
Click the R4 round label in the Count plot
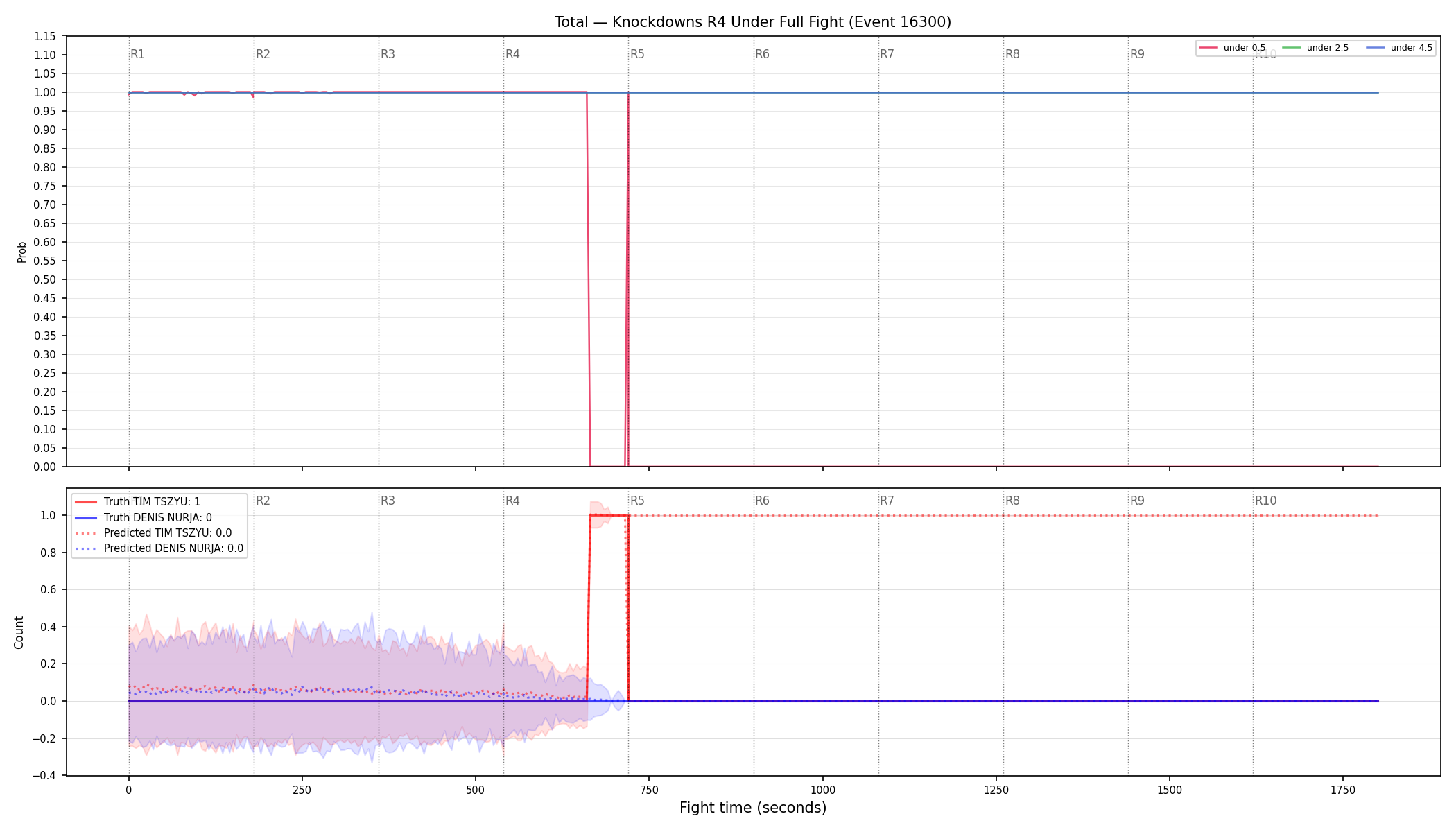(512, 501)
